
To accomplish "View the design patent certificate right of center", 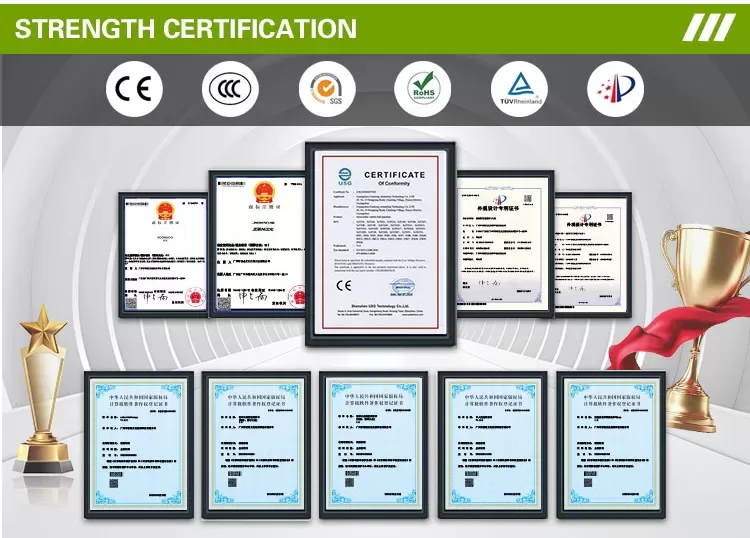I will pyautogui.click(x=505, y=243).
